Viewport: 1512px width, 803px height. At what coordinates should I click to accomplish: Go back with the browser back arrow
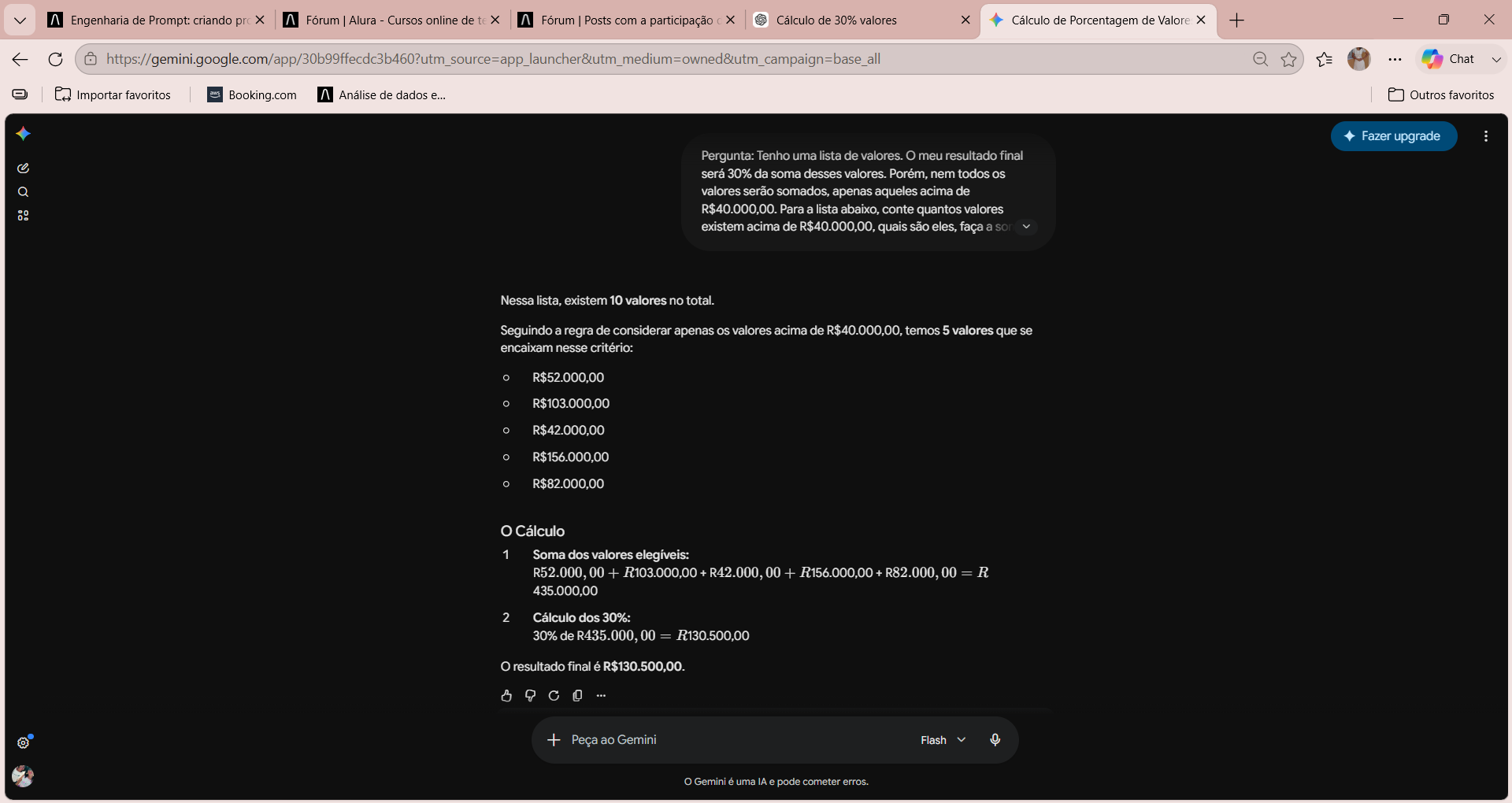pos(20,59)
